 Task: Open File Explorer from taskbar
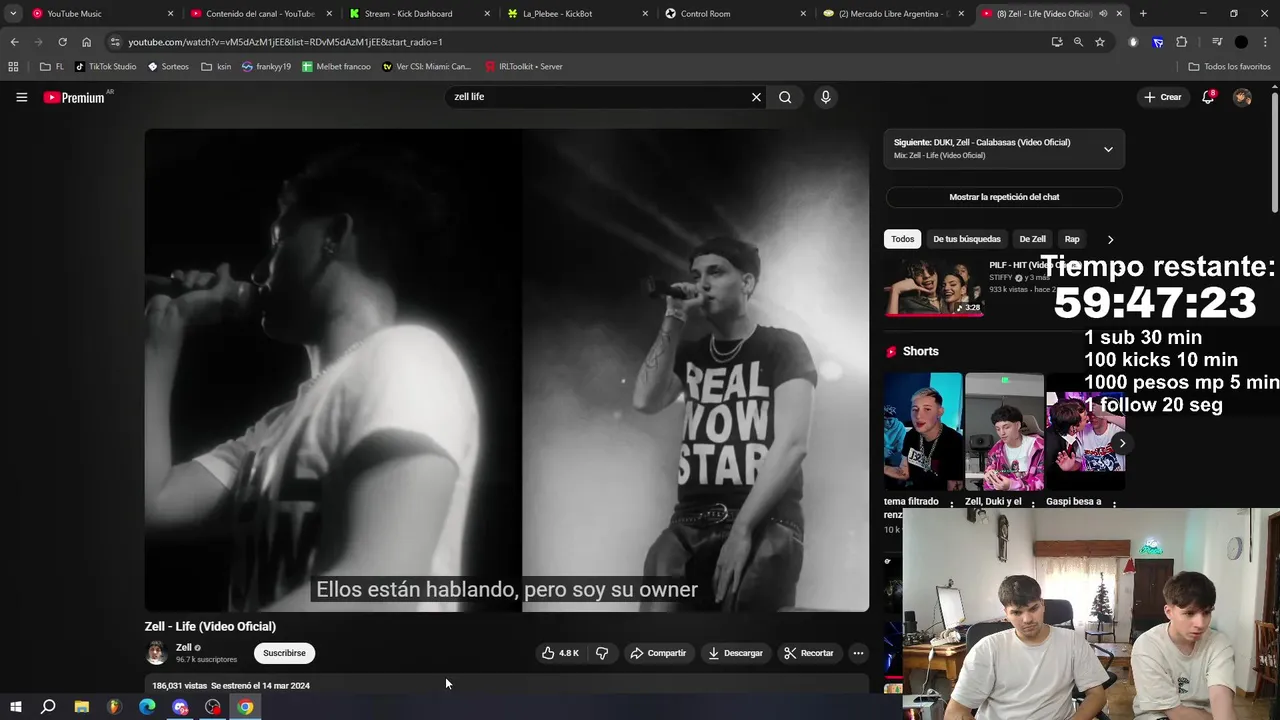click(x=82, y=707)
